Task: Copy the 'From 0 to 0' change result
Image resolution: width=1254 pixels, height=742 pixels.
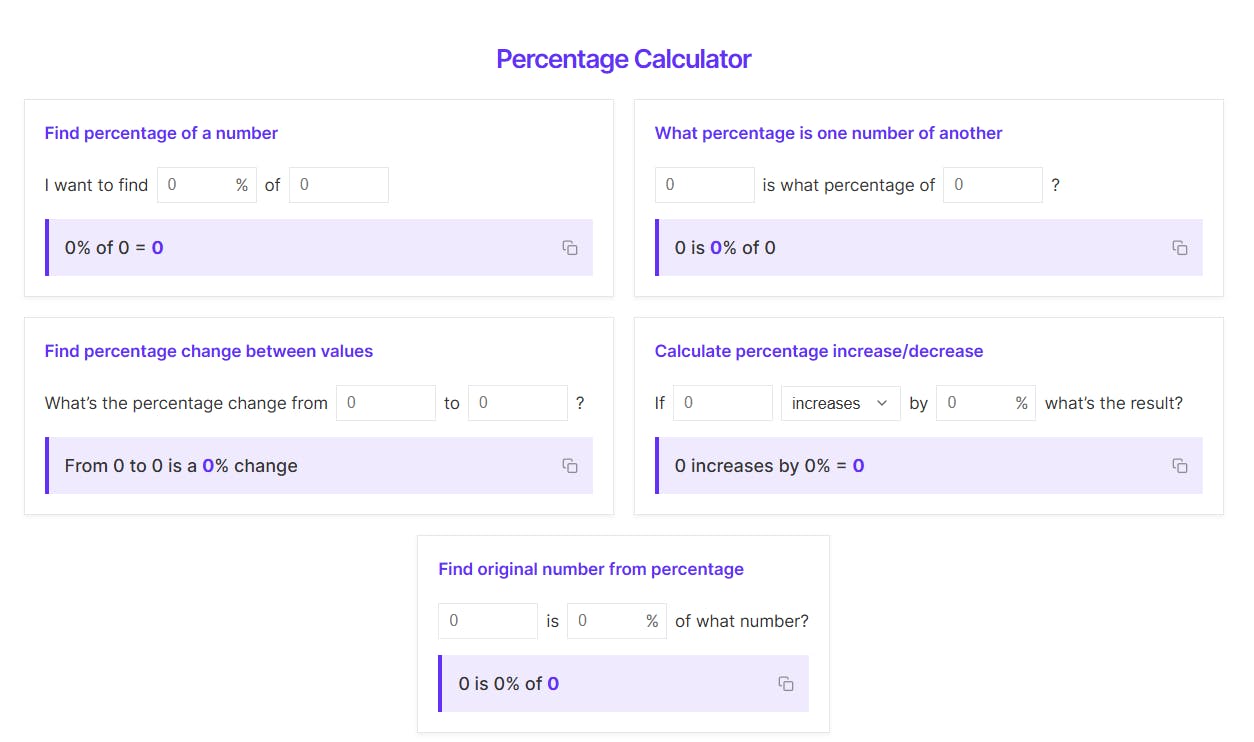Action: (570, 466)
